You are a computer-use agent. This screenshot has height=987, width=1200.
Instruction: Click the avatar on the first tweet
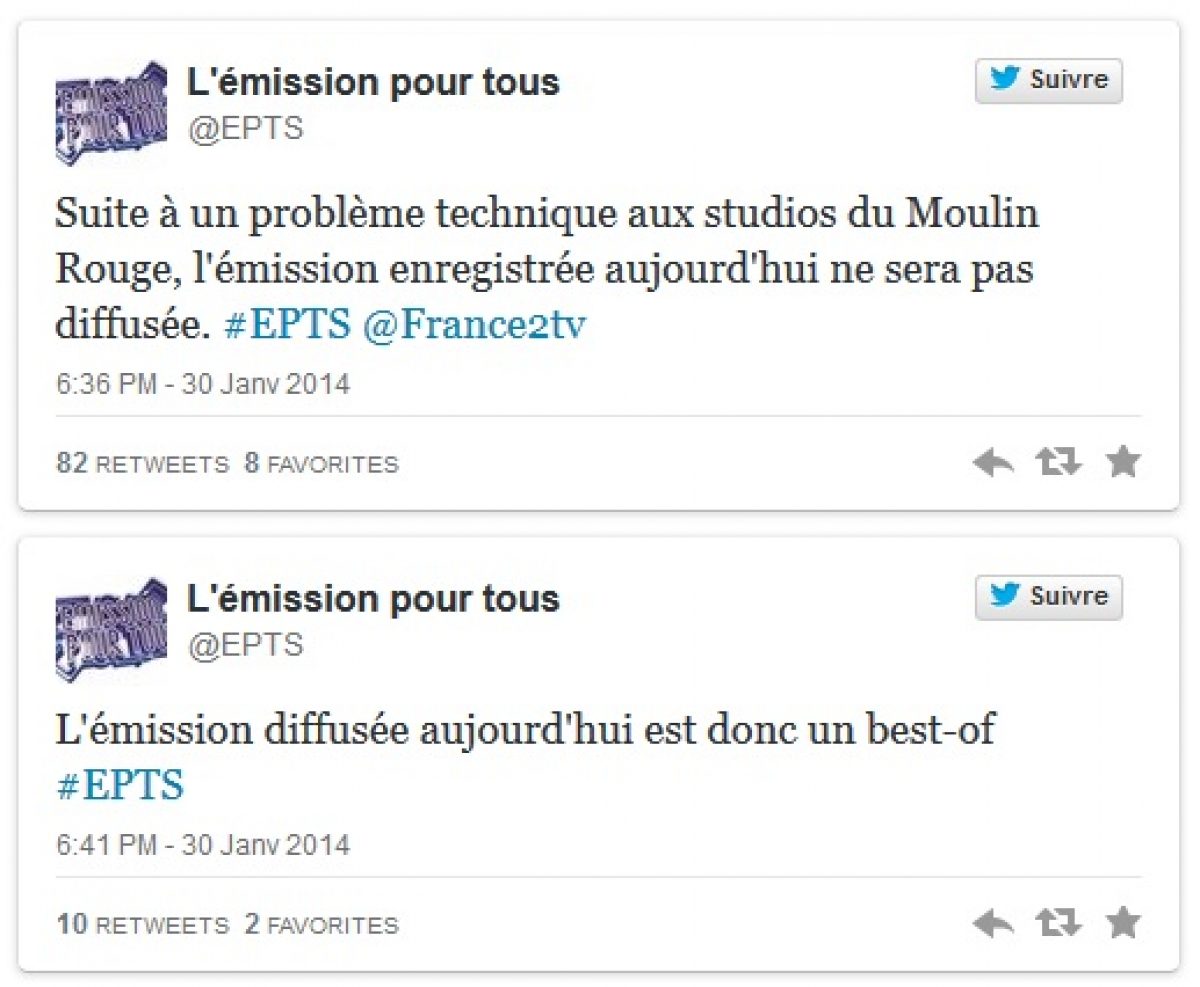(111, 113)
